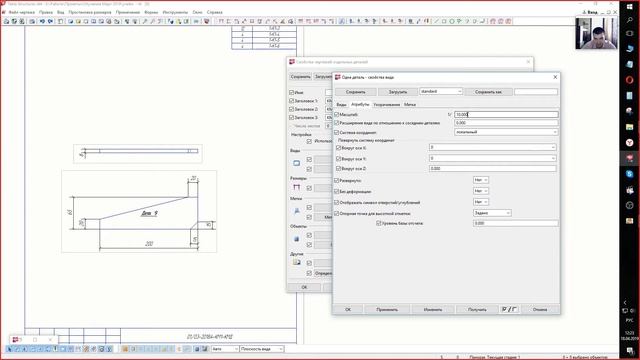Click OK in the back properties dialog

click(304, 287)
